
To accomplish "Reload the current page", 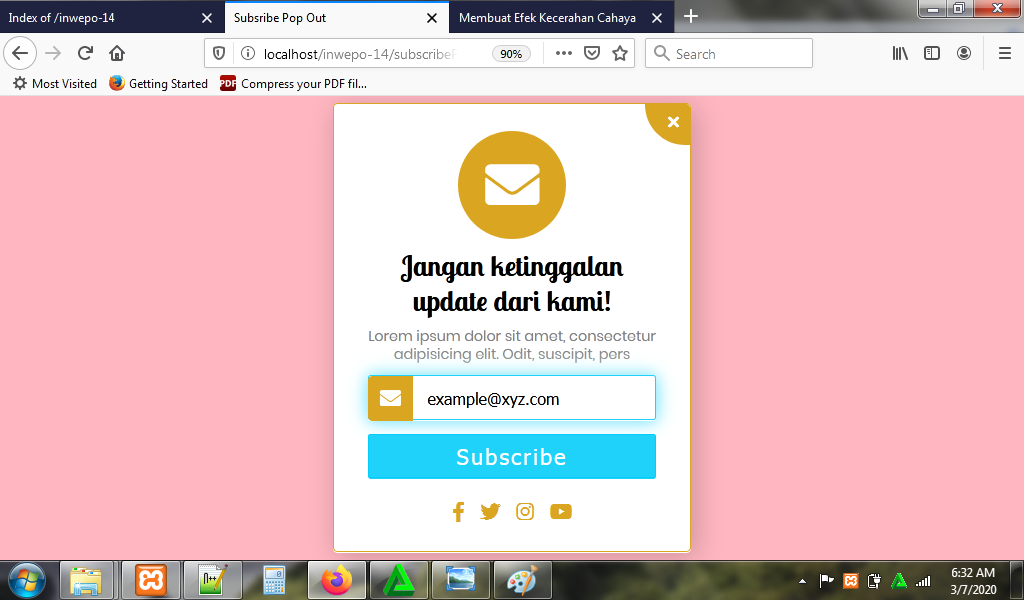I will point(86,54).
